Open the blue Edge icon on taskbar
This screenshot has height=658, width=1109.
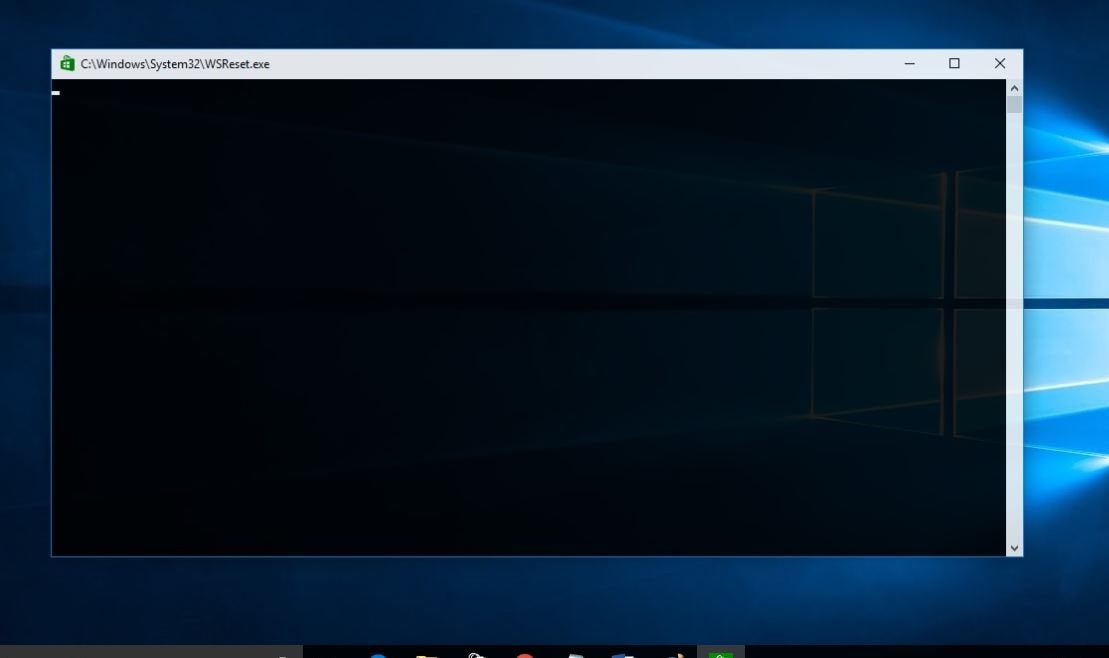pos(378,654)
